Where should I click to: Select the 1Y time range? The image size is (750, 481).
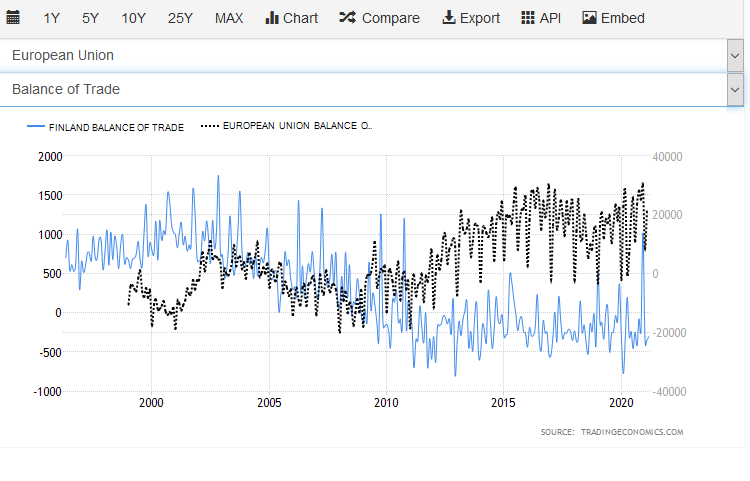point(52,18)
